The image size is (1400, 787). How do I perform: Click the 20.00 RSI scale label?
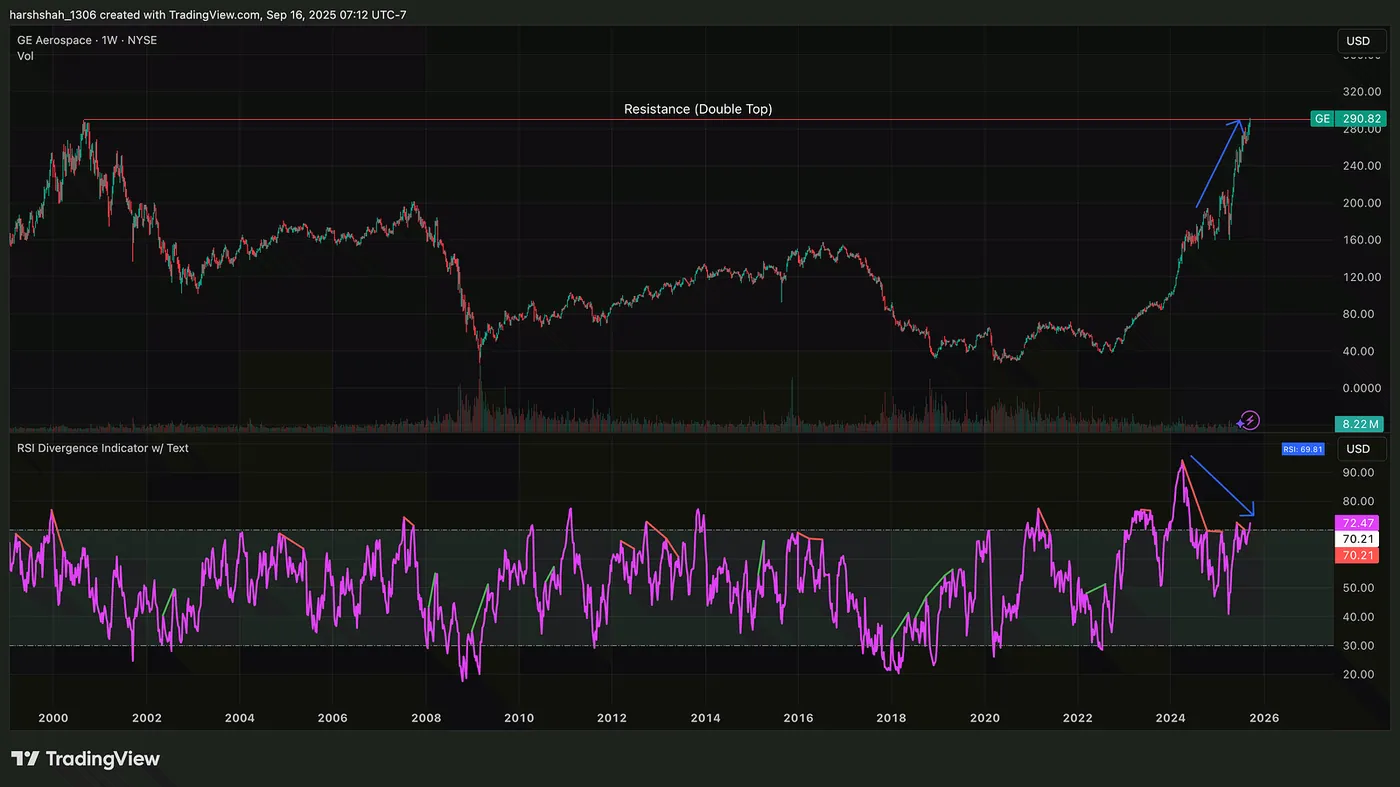click(1358, 674)
